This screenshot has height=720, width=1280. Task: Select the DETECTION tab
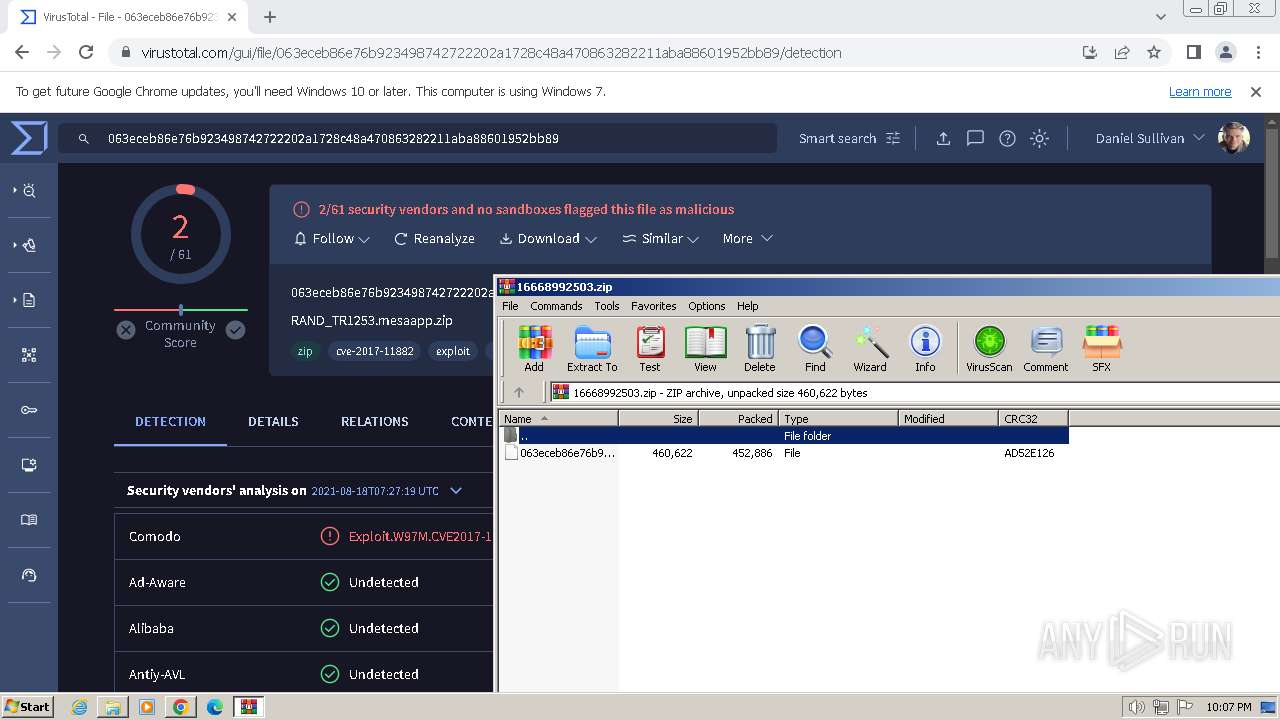[x=170, y=421]
